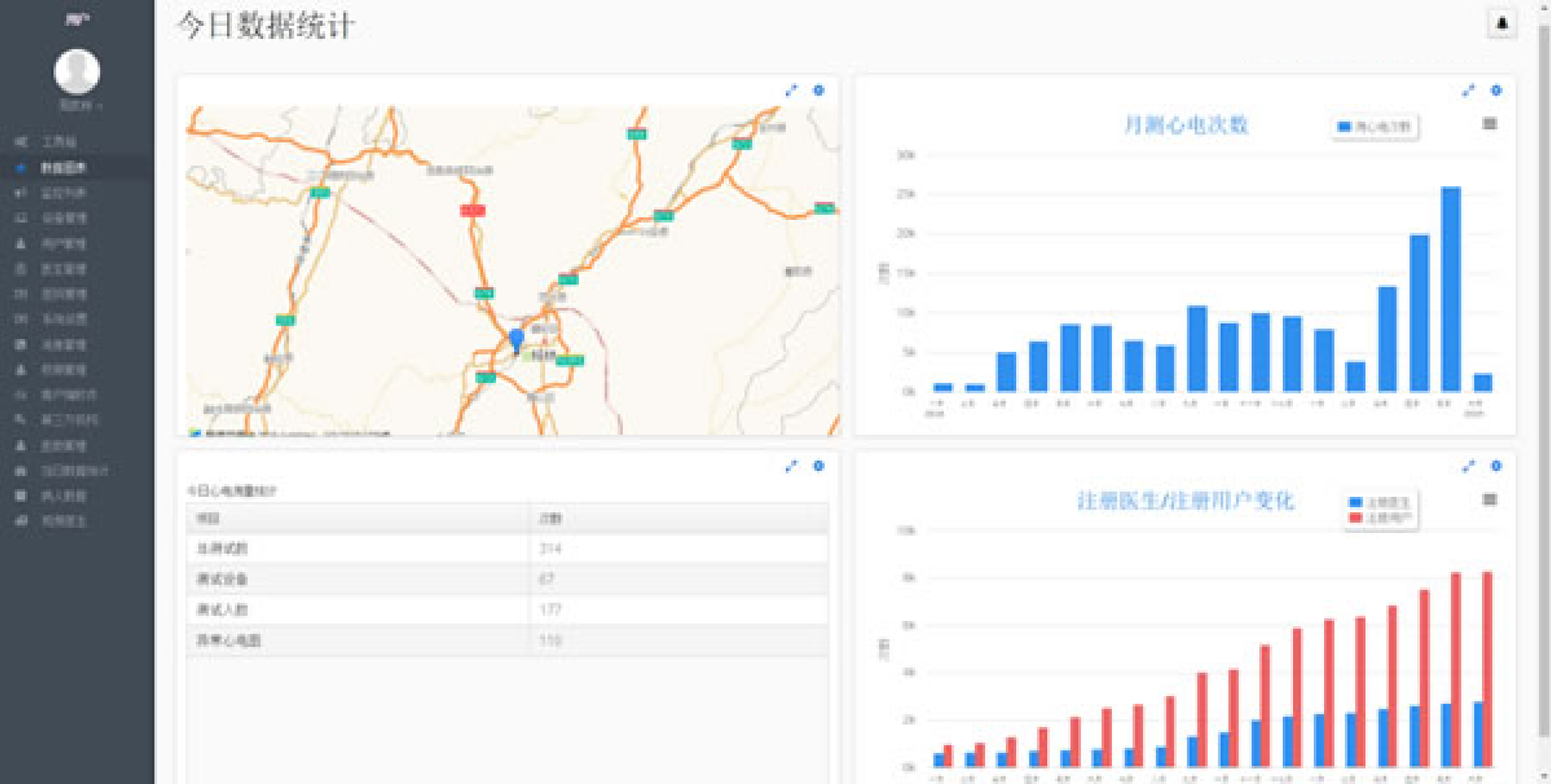Expand the today's ECG statistics table panel
Screen dimensions: 1551x784
[x=790, y=466]
